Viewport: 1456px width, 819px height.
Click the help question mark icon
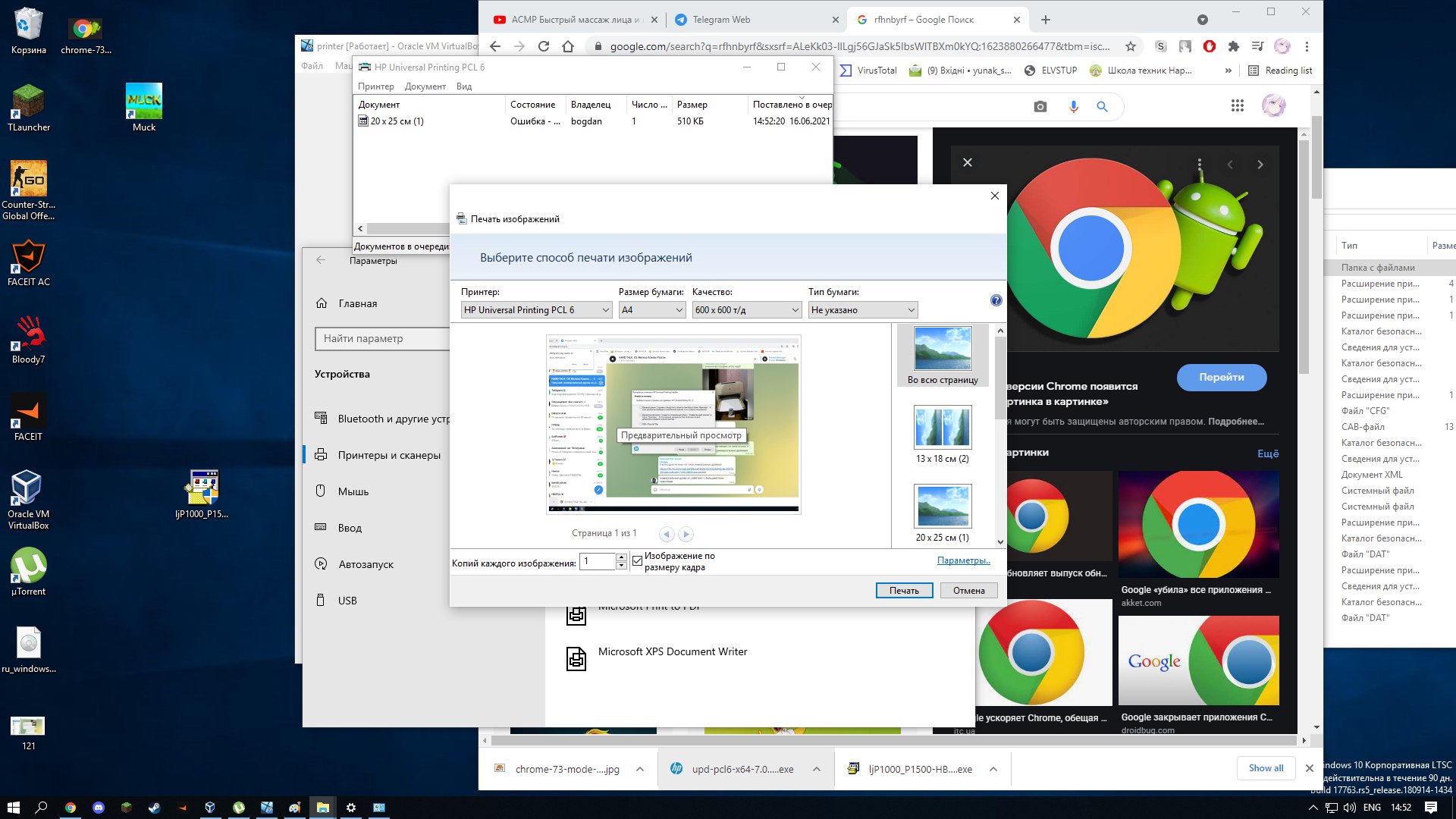click(x=996, y=300)
